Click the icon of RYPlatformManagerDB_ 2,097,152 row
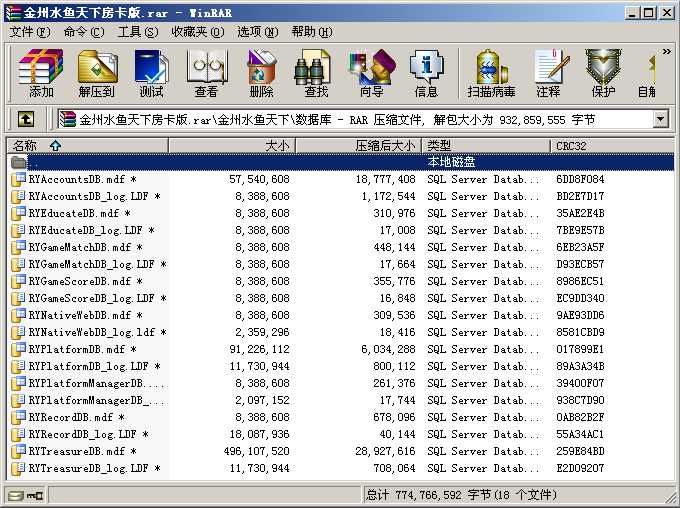The width and height of the screenshot is (680, 508). pyautogui.click(x=19, y=400)
